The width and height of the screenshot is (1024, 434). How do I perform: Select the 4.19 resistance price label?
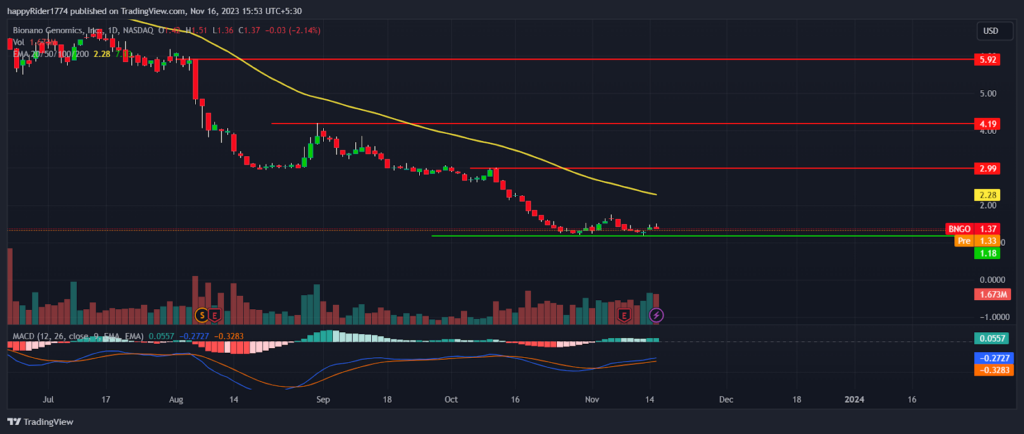click(x=986, y=123)
